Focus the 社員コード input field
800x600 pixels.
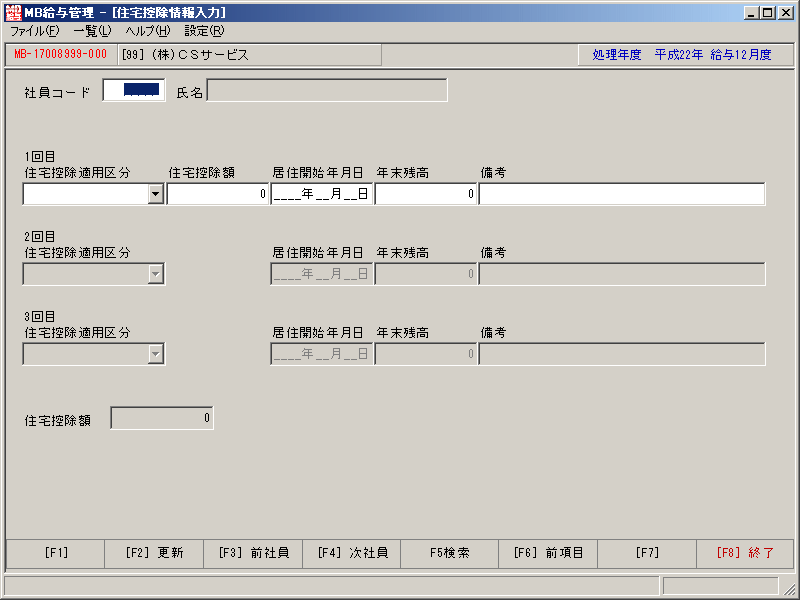134,90
